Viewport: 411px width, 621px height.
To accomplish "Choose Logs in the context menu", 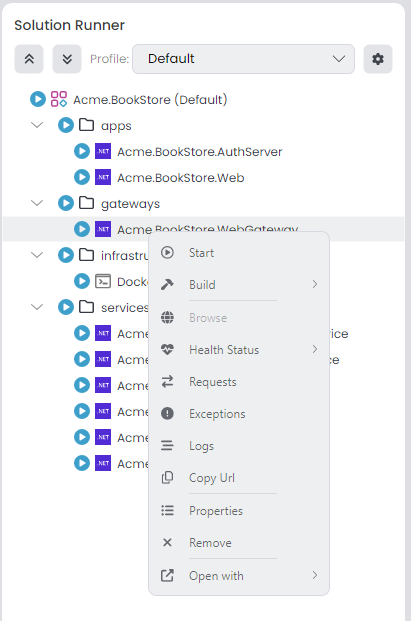I will tap(239, 446).
